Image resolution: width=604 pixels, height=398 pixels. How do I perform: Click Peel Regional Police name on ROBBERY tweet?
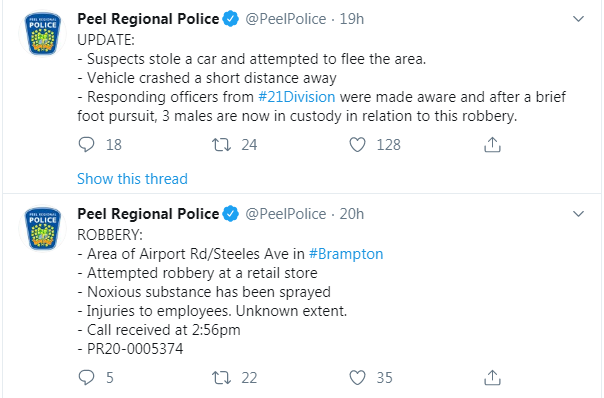click(x=148, y=214)
